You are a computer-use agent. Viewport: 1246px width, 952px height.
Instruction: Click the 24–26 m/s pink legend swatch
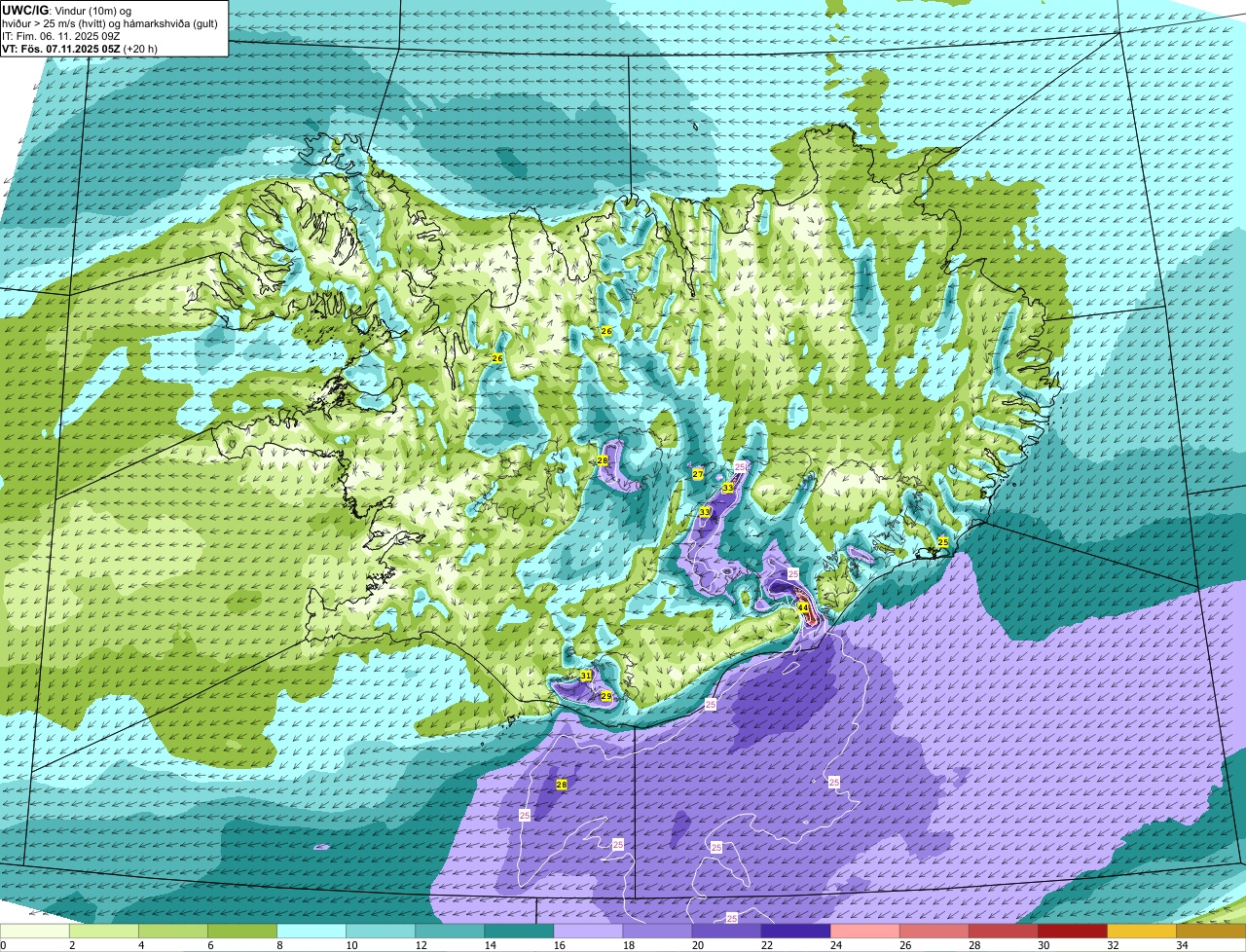[864, 932]
